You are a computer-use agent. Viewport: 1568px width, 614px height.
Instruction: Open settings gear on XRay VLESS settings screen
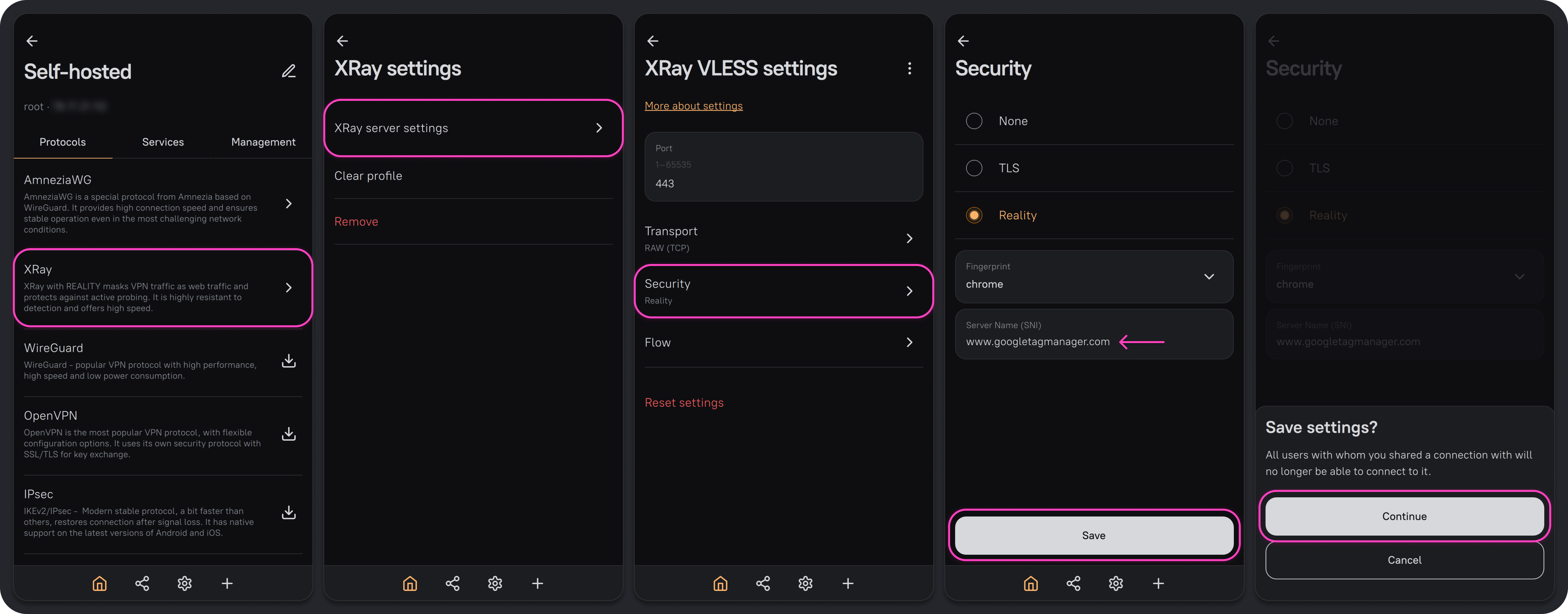805,584
